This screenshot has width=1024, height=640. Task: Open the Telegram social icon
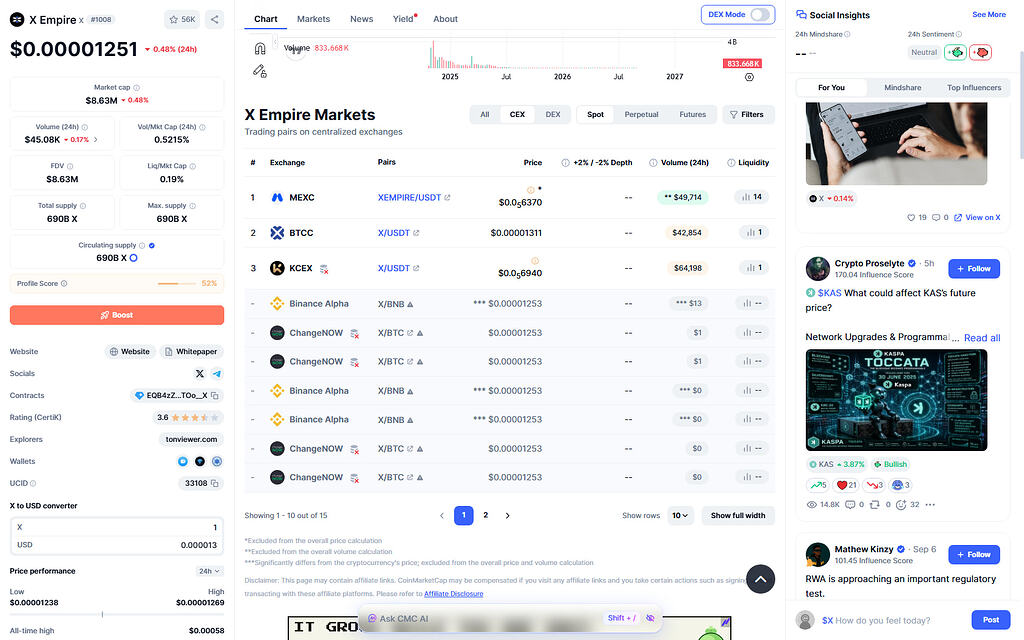[x=217, y=374]
